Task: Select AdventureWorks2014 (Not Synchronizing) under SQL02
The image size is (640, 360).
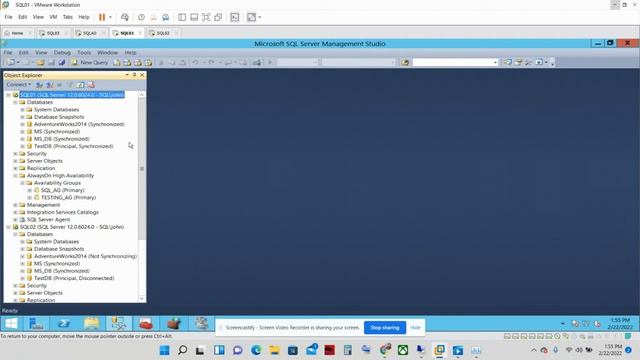Action: (x=85, y=256)
